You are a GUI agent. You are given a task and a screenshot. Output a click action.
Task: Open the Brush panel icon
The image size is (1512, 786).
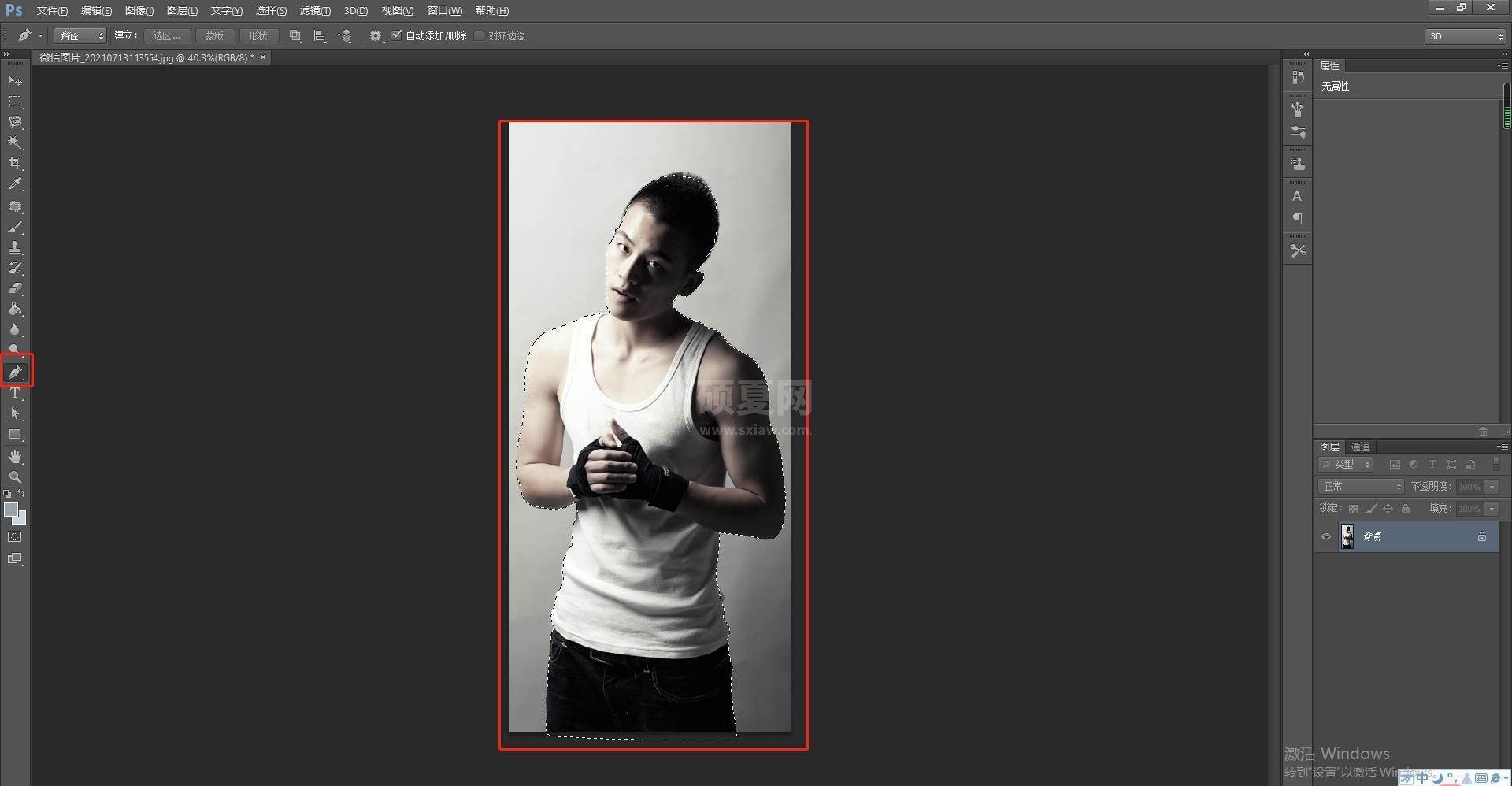click(1298, 109)
